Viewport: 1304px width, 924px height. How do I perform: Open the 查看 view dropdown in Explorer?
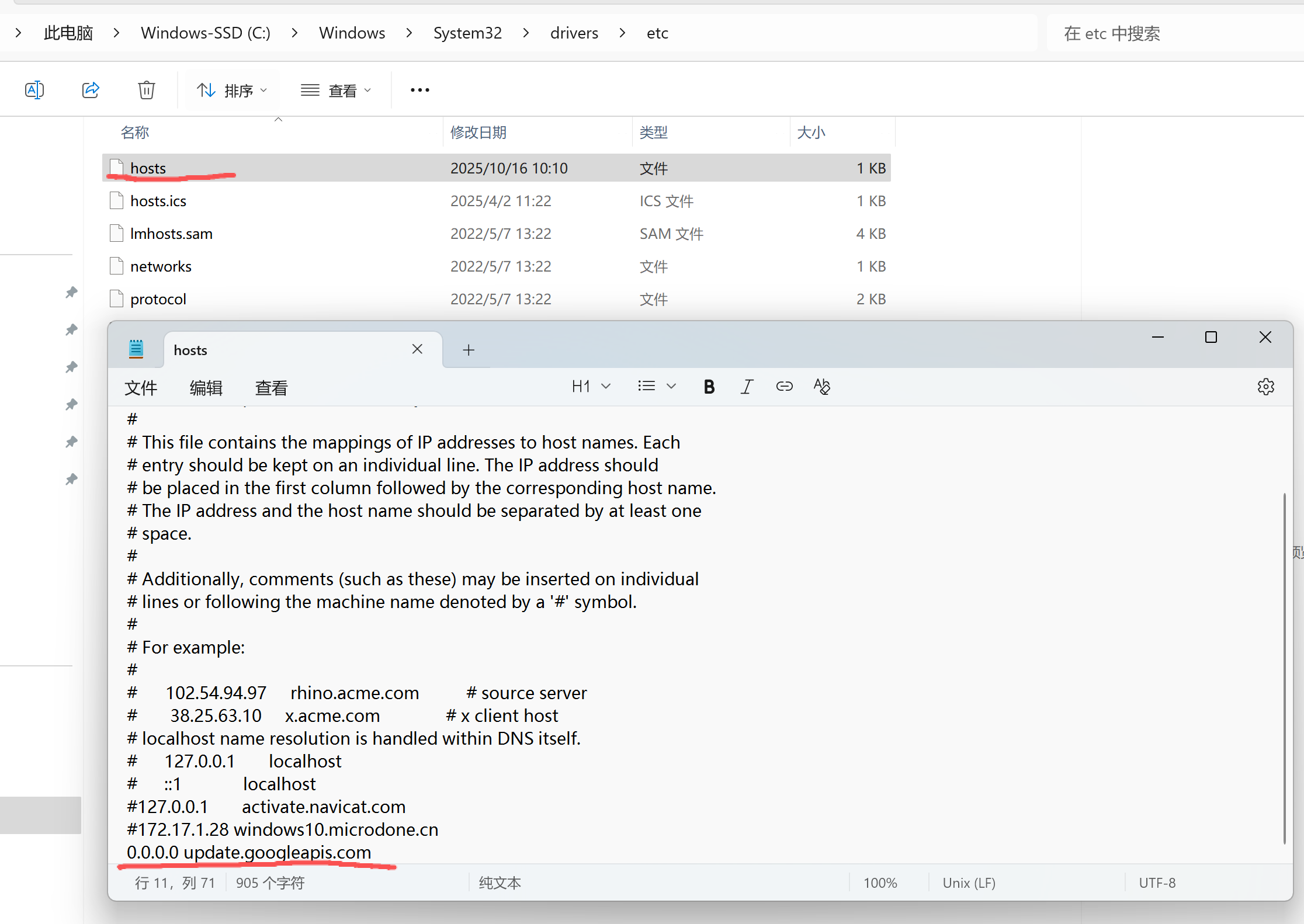336,91
